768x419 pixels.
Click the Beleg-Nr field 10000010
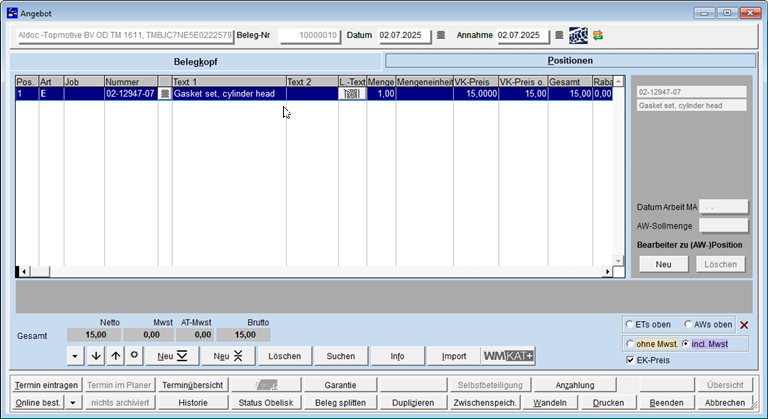[x=310, y=35]
